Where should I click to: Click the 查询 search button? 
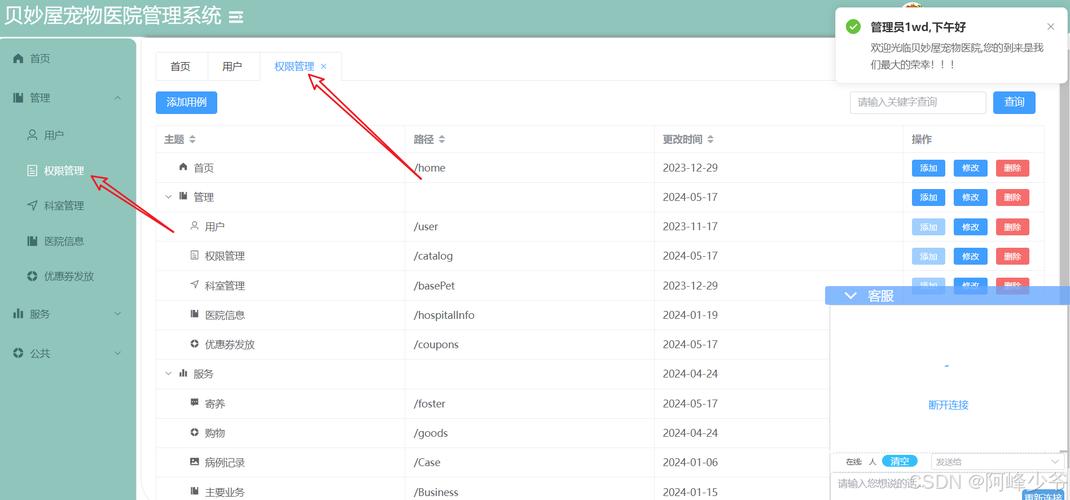coord(1014,102)
